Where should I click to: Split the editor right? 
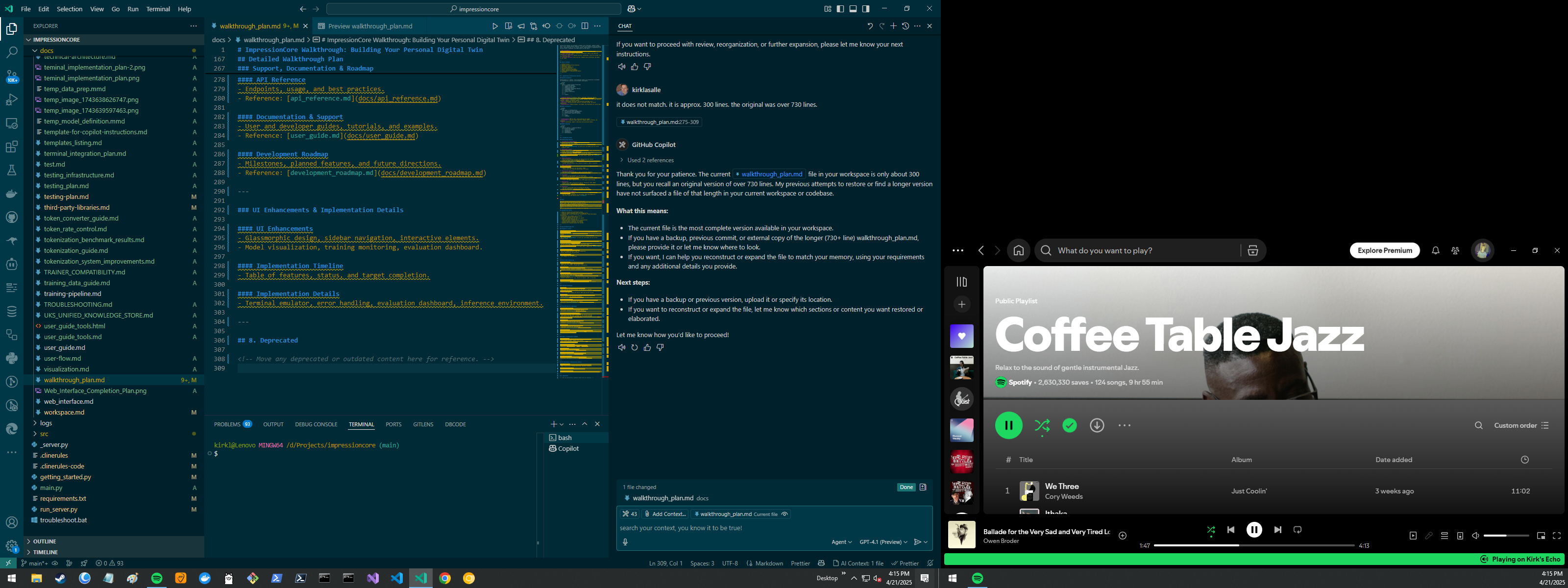585,26
